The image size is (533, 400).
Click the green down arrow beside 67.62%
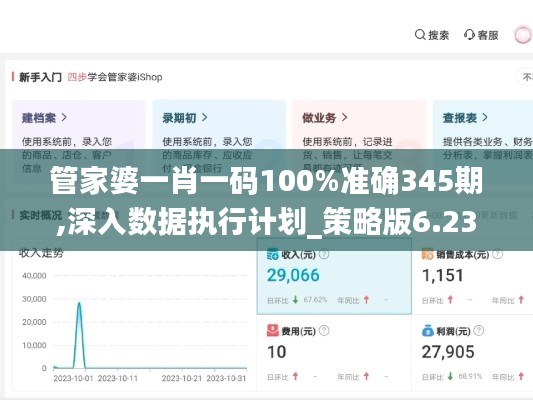tap(295, 300)
